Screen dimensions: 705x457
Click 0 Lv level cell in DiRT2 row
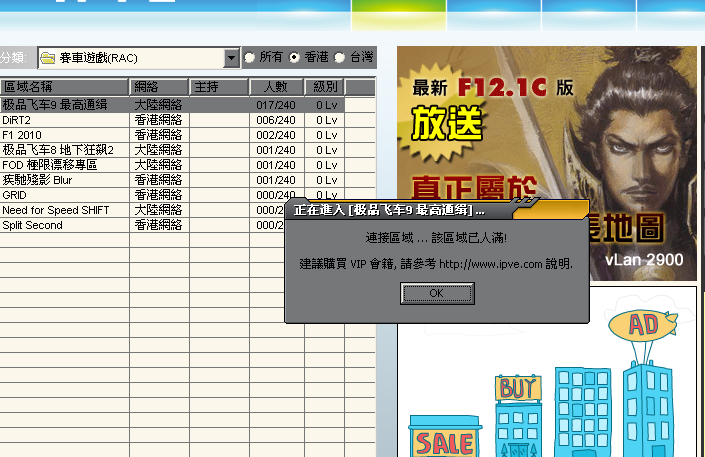[326, 120]
